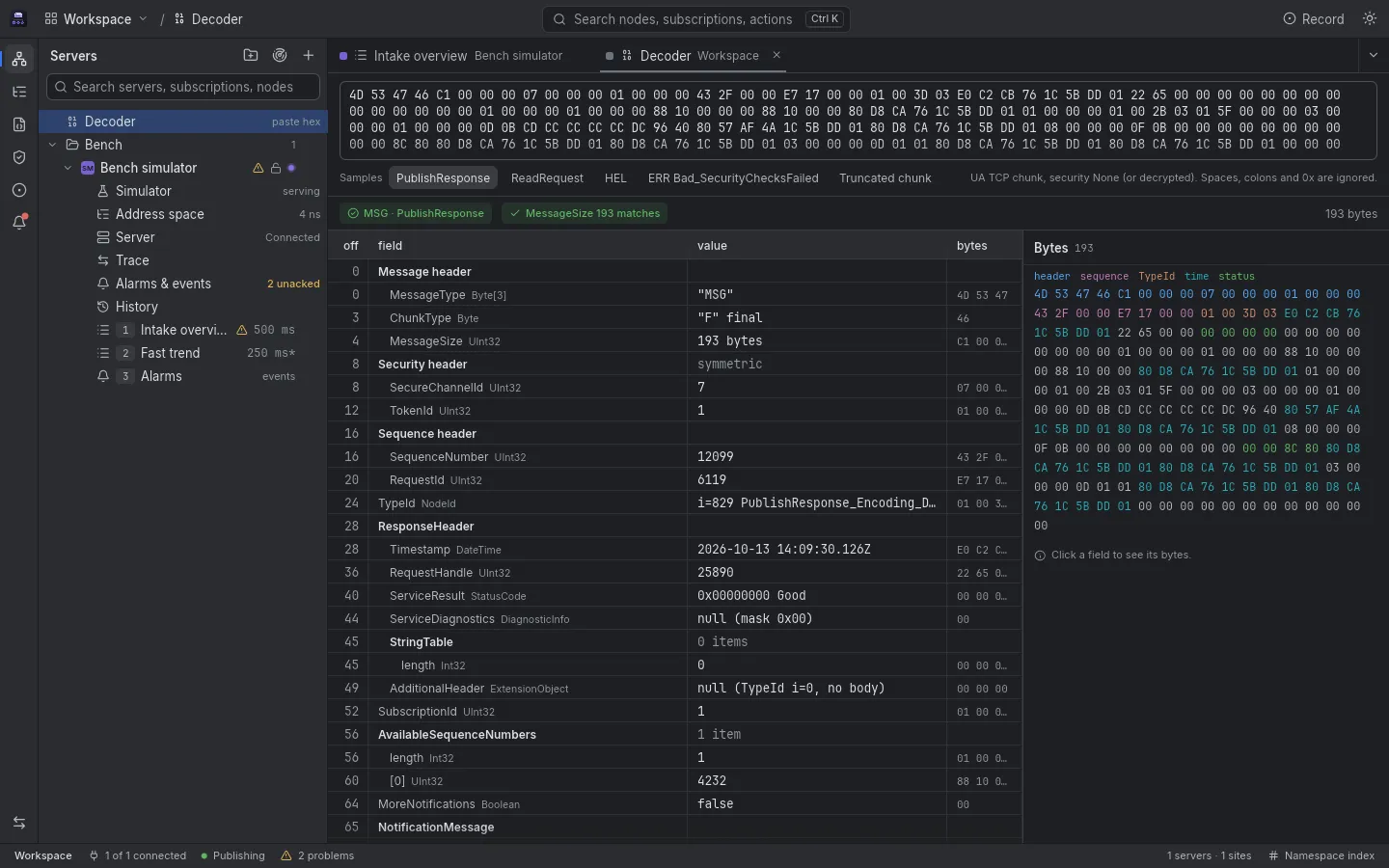The width and height of the screenshot is (1389, 868).
Task: Load the ERR Bad_SecurityChecksFailed sample
Action: coord(733,177)
